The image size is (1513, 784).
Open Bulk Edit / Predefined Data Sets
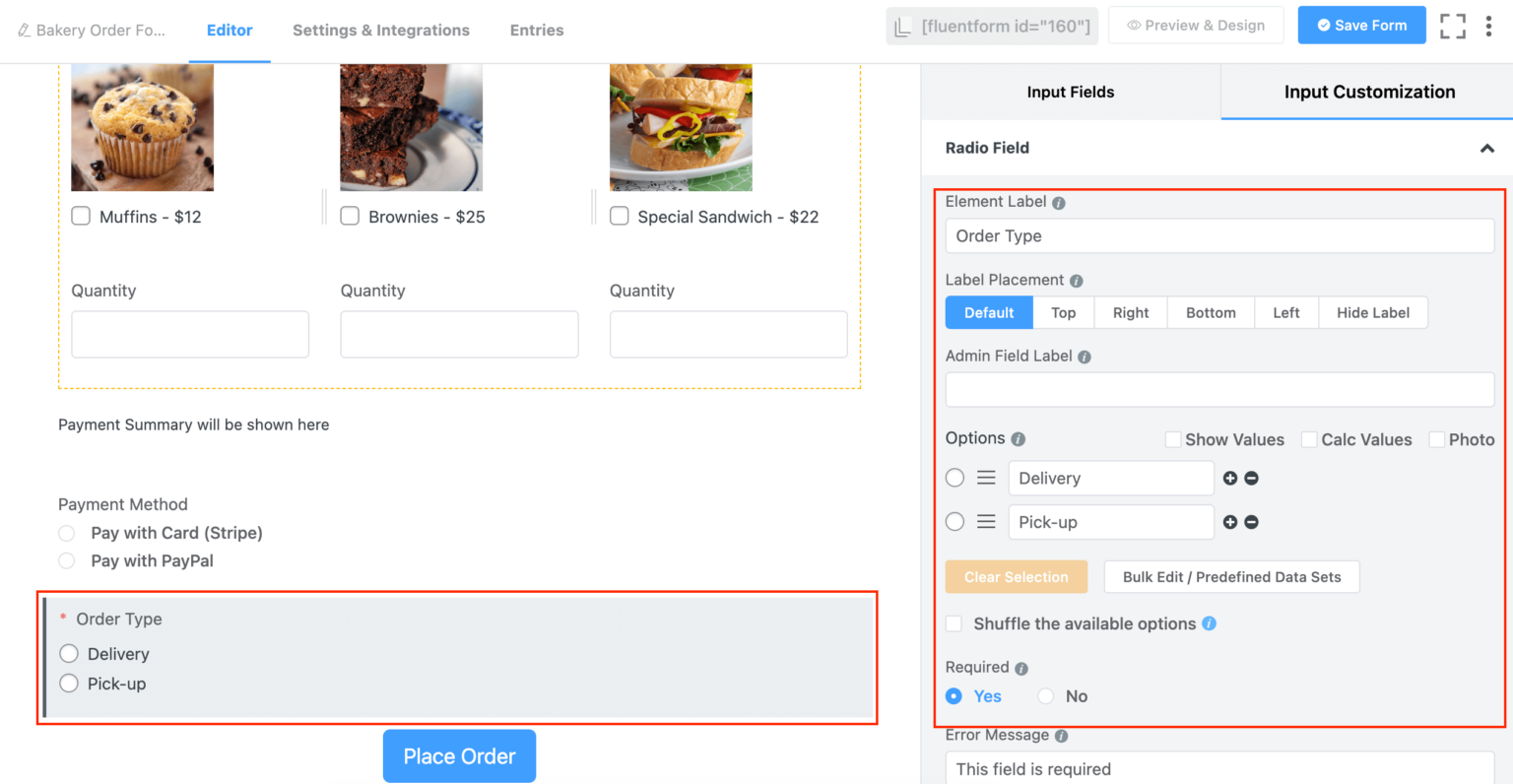(x=1231, y=576)
